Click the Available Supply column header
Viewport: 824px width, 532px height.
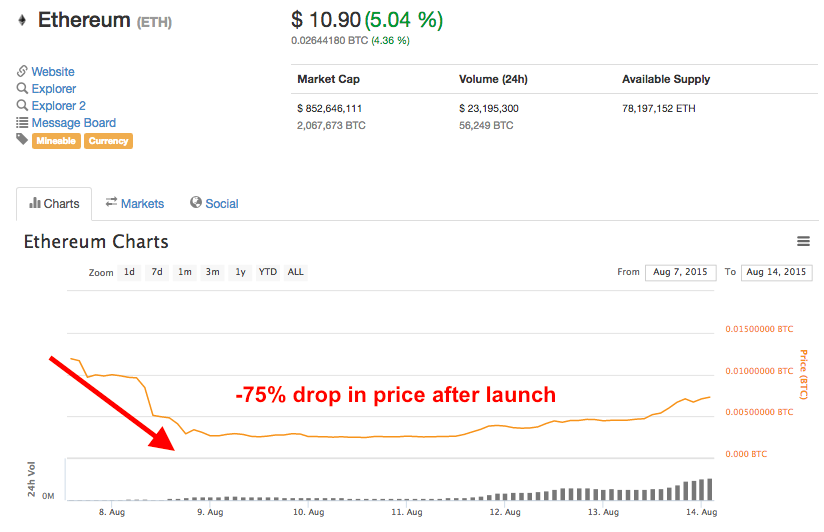pos(666,79)
